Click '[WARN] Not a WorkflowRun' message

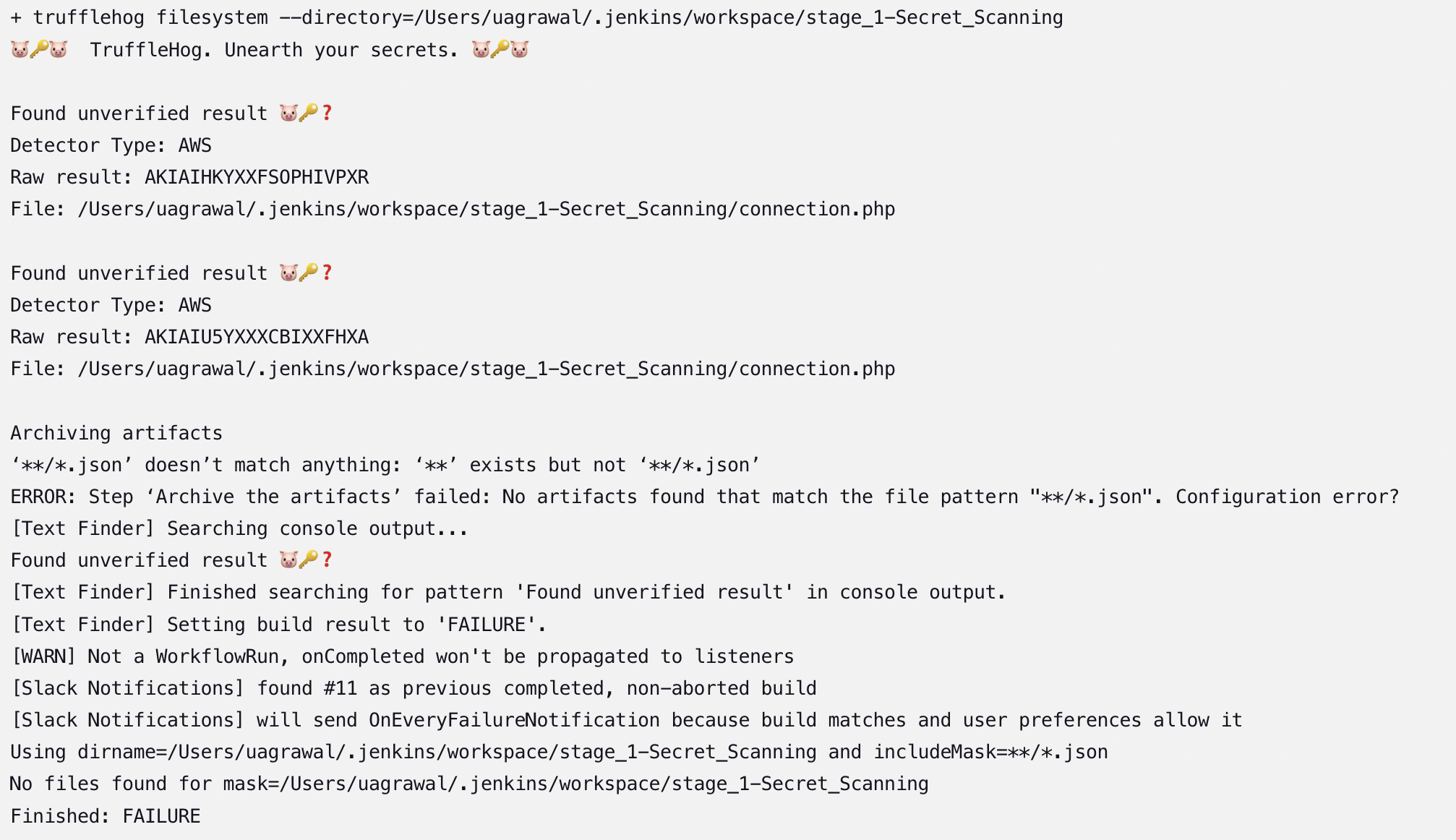403,656
